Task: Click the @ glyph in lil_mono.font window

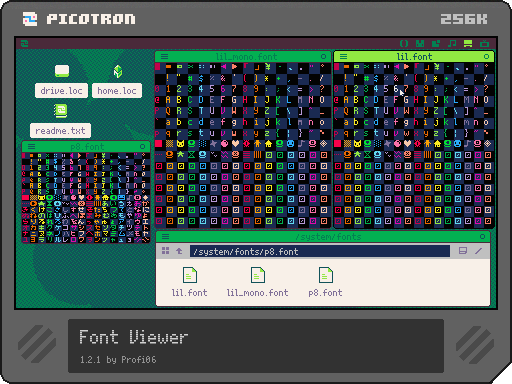Action: pos(157,100)
